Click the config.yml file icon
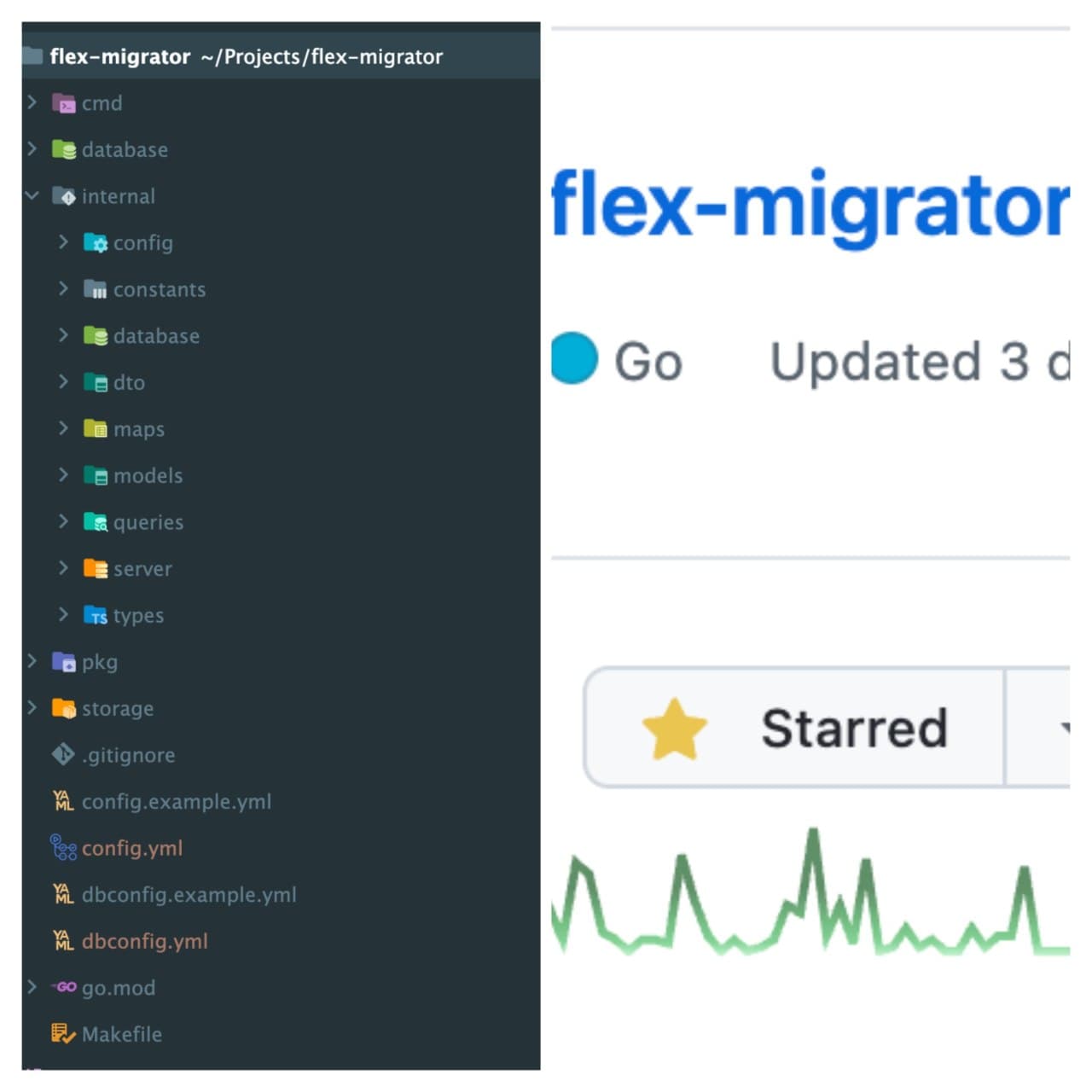1092x1092 pixels. (63, 847)
